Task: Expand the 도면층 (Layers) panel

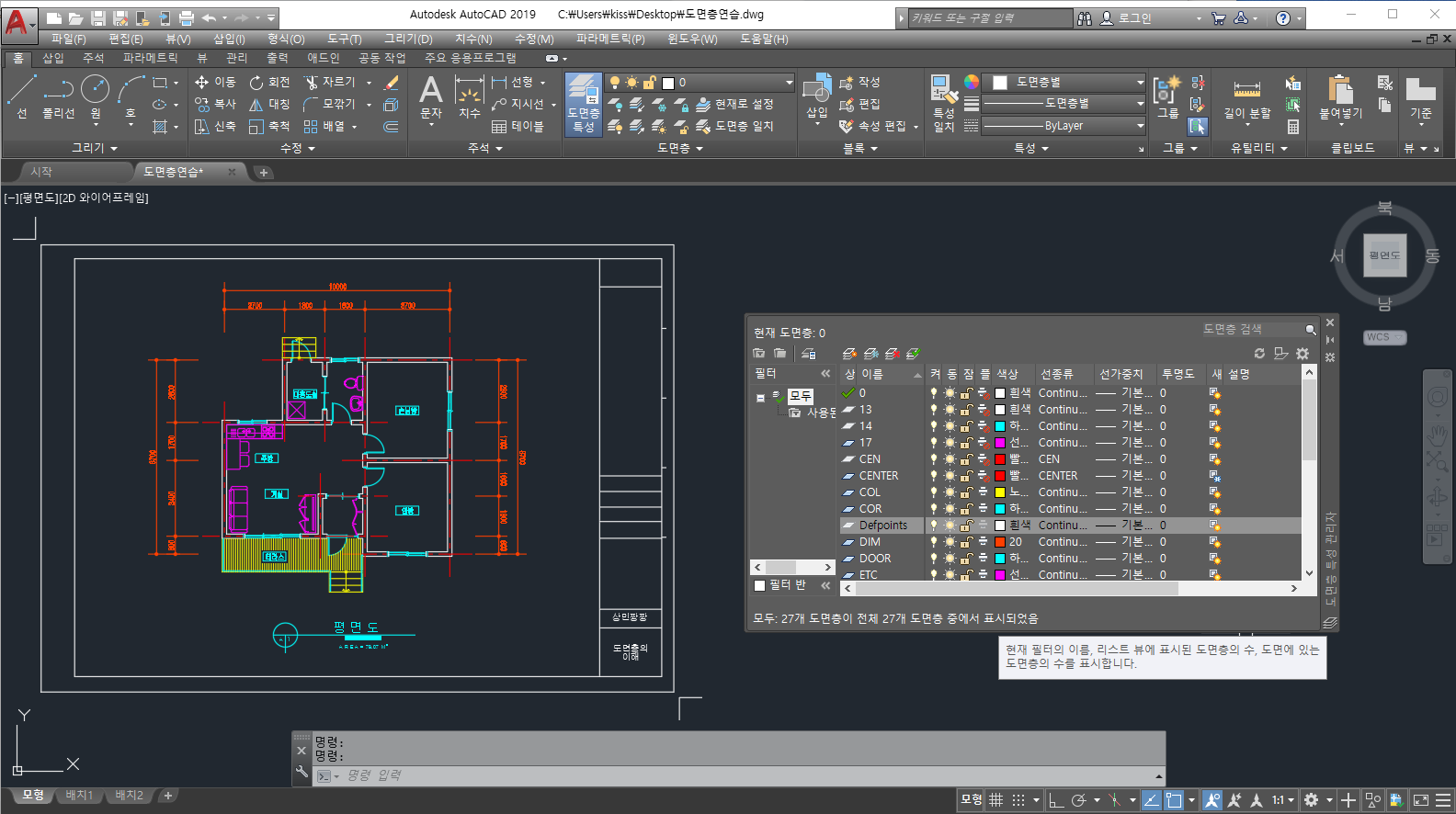Action: tap(680, 148)
